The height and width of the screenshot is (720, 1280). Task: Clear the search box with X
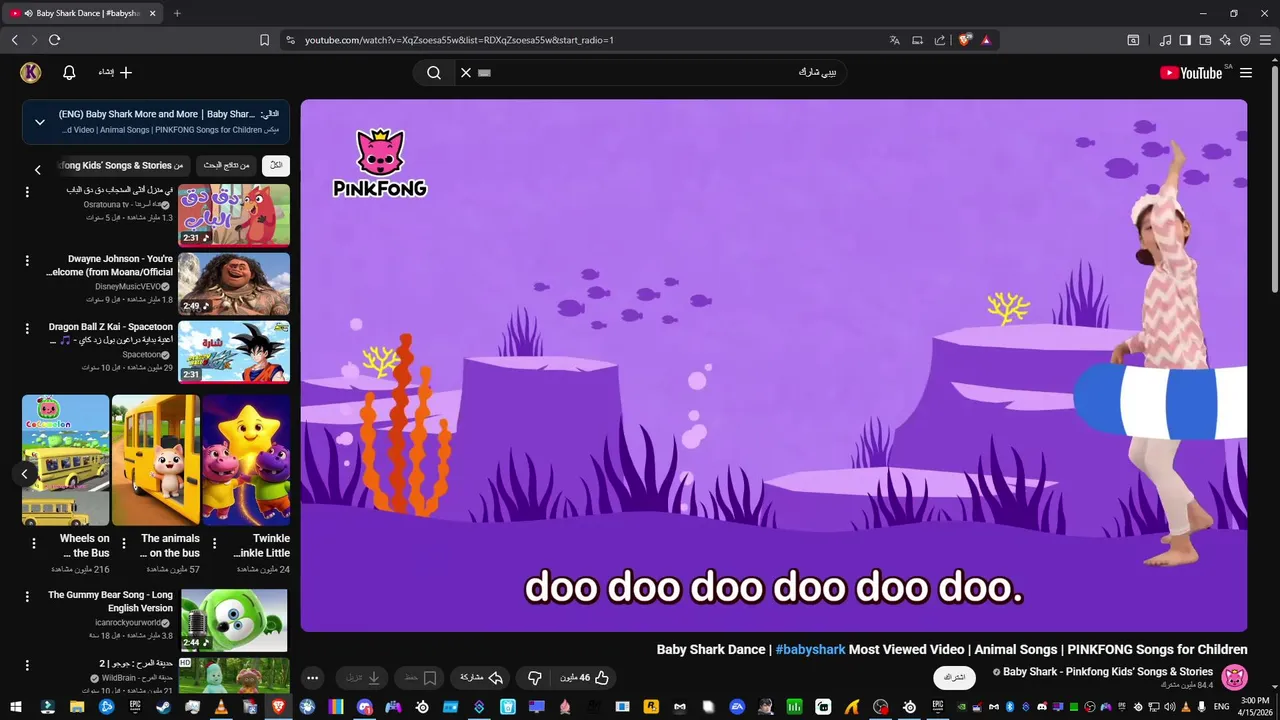point(465,72)
